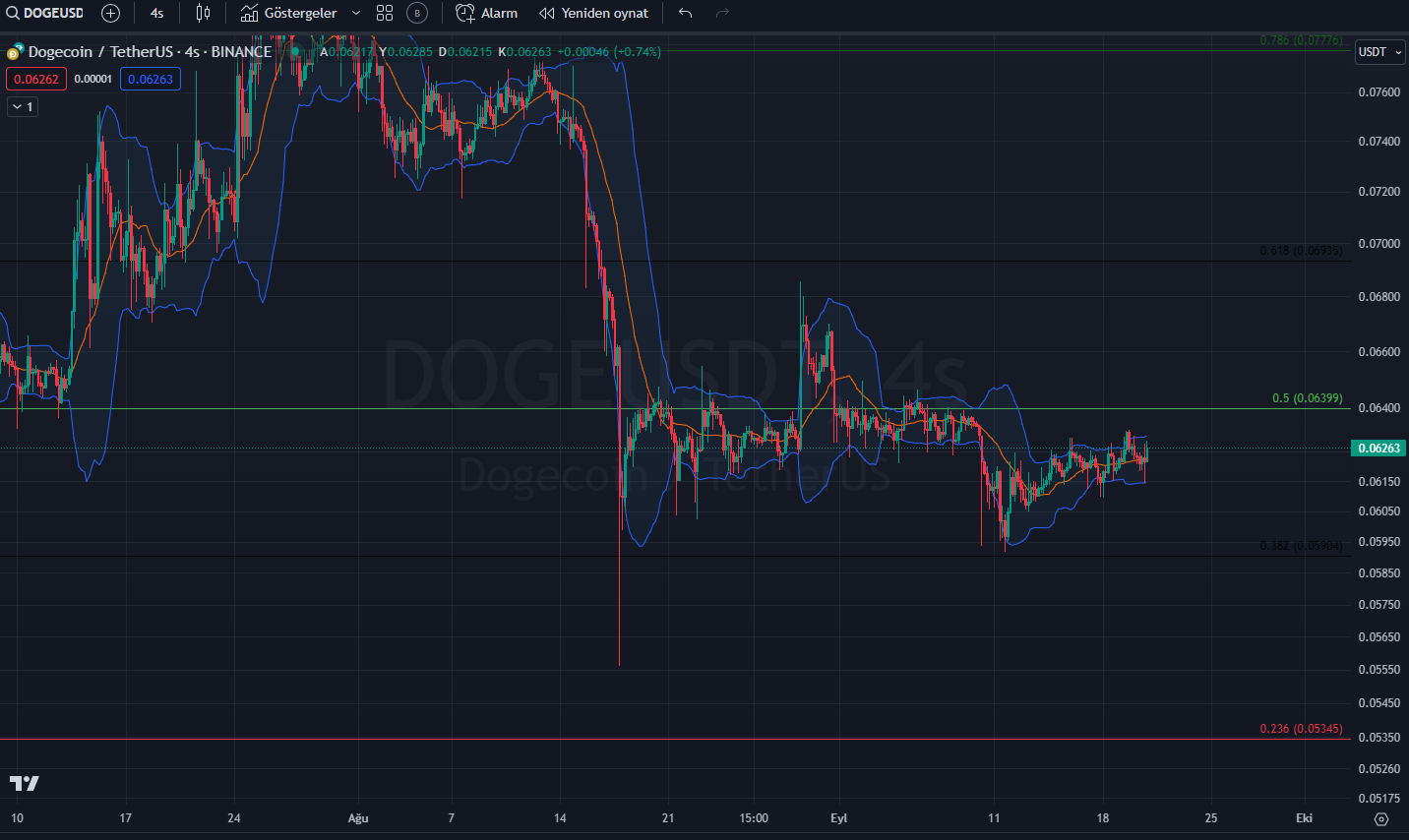Change the 4s chart interval
This screenshot has width=1409, height=840.
(157, 13)
